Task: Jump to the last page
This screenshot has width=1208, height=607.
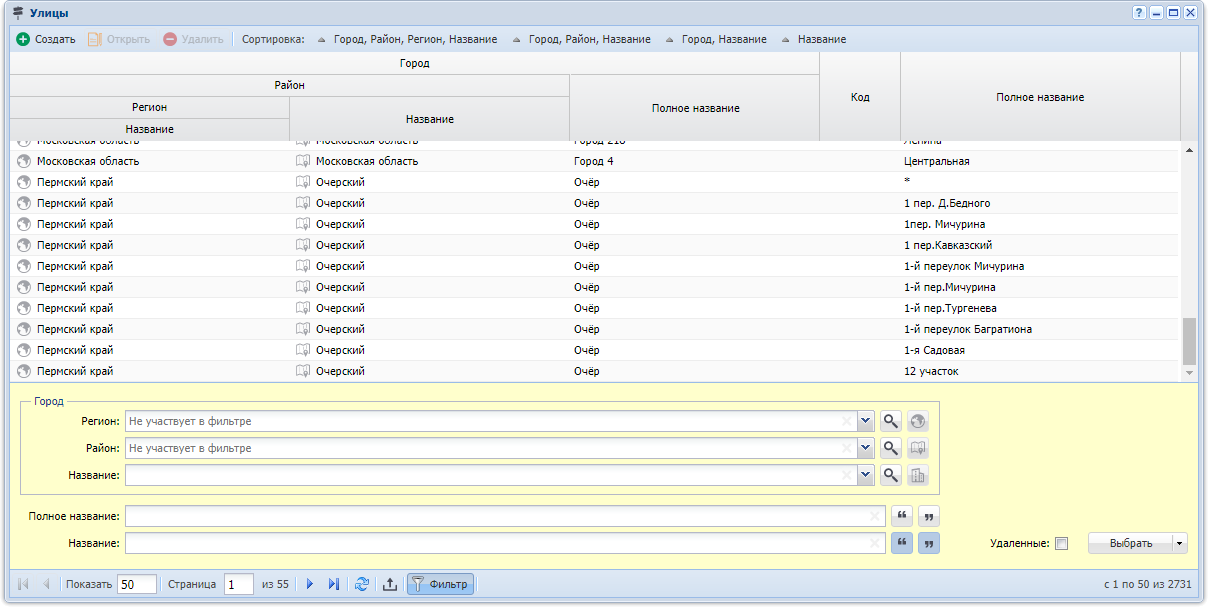Action: pos(334,584)
